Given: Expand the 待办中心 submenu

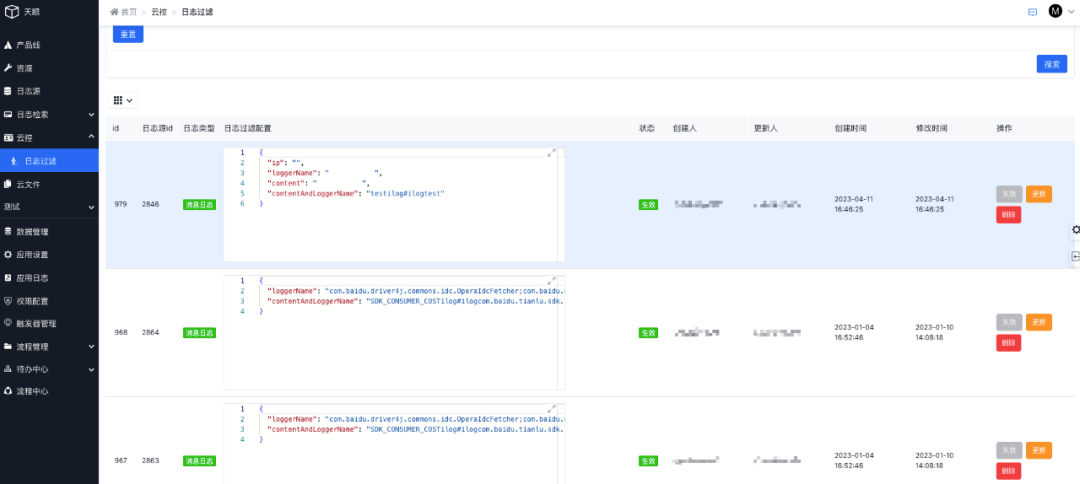Looking at the screenshot, I should (x=49, y=369).
